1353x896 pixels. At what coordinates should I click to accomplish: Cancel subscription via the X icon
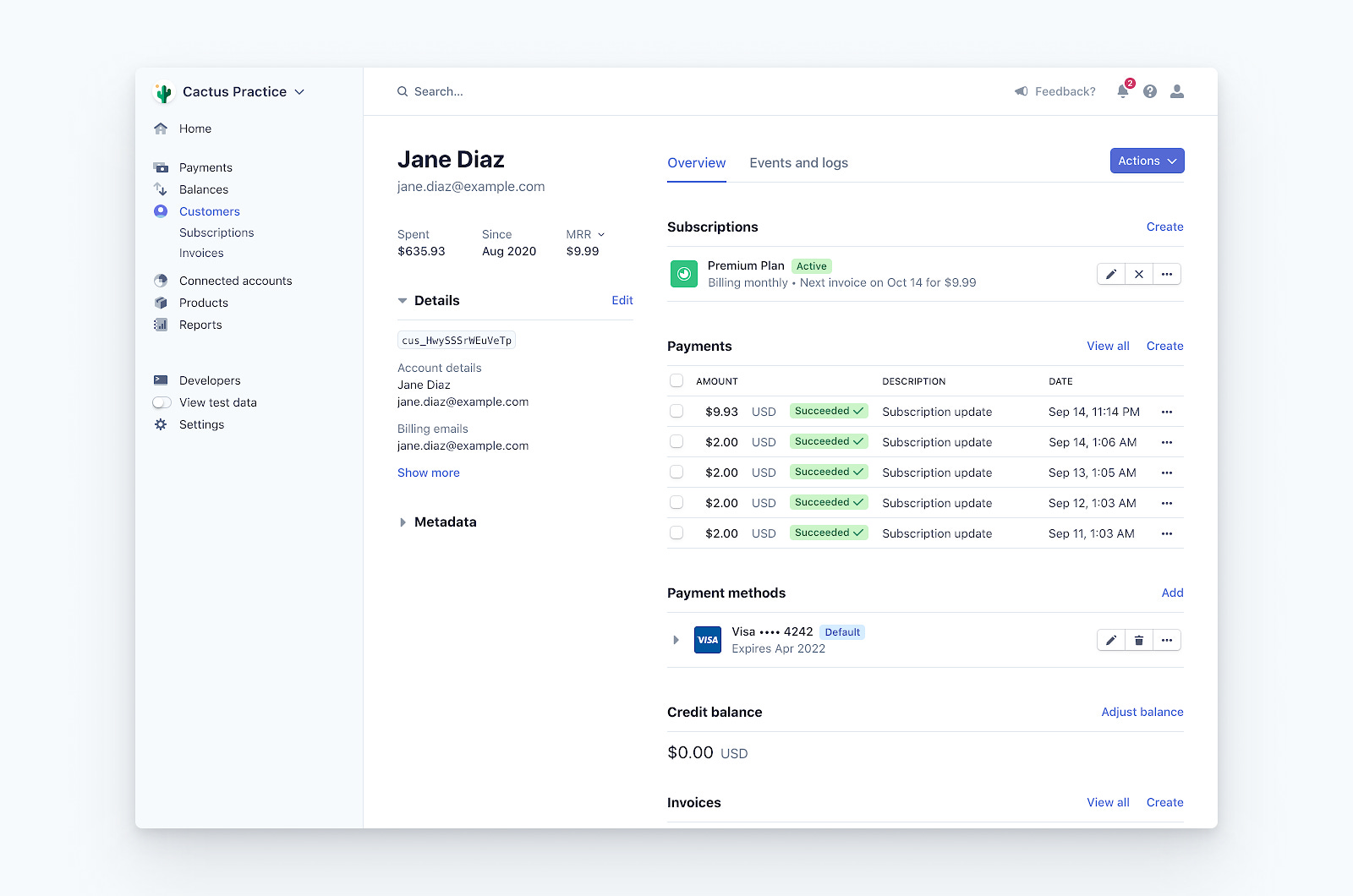tap(1138, 274)
